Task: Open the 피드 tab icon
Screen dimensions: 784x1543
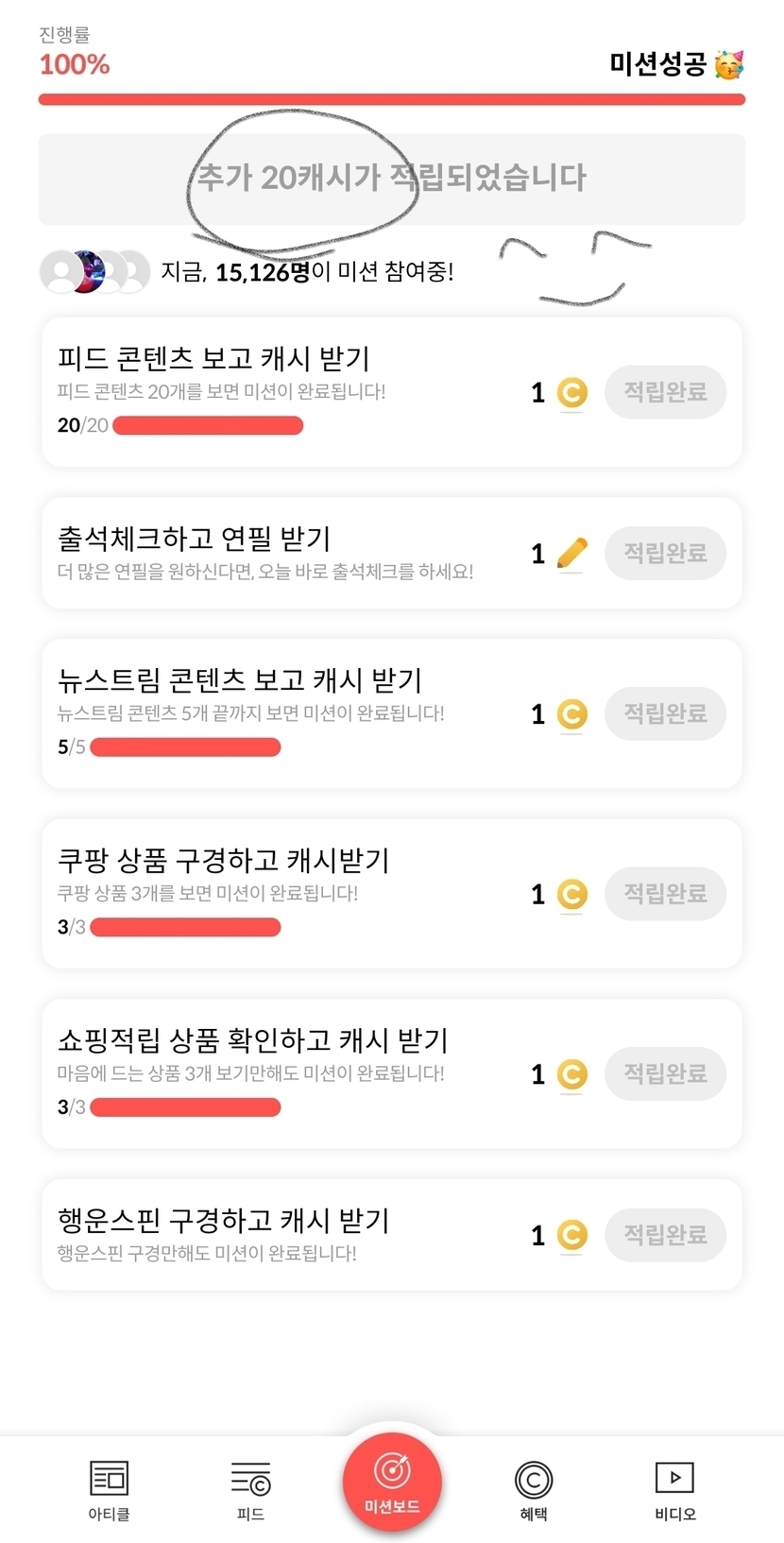Action: pyautogui.click(x=250, y=1480)
